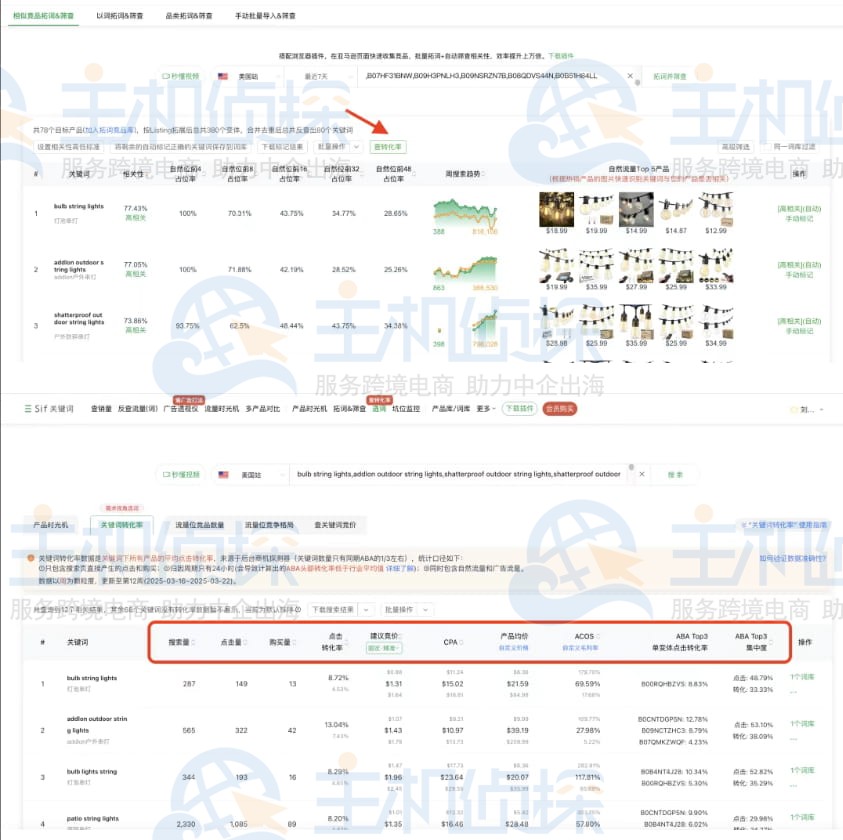Sort by 点击量 column sort icon
This screenshot has height=840, width=843.
click(x=246, y=642)
